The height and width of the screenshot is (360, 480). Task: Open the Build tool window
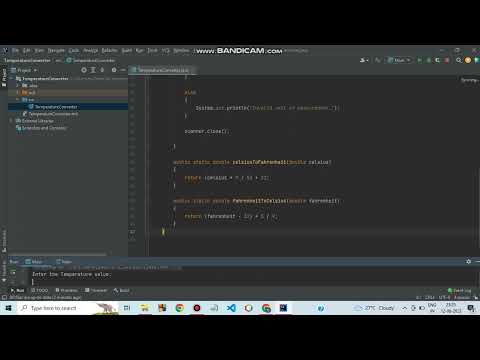point(121,290)
